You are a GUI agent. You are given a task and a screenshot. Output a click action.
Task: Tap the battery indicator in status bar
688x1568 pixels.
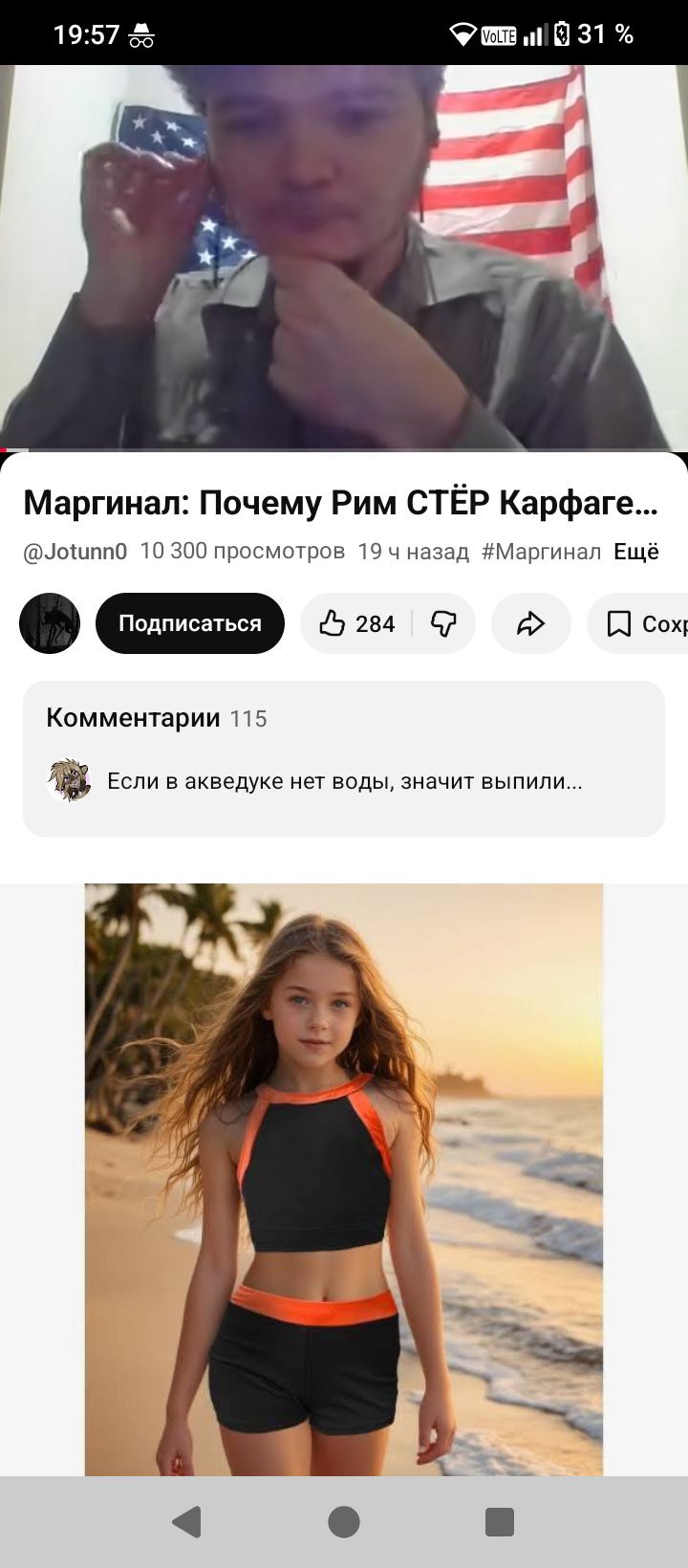click(x=562, y=34)
